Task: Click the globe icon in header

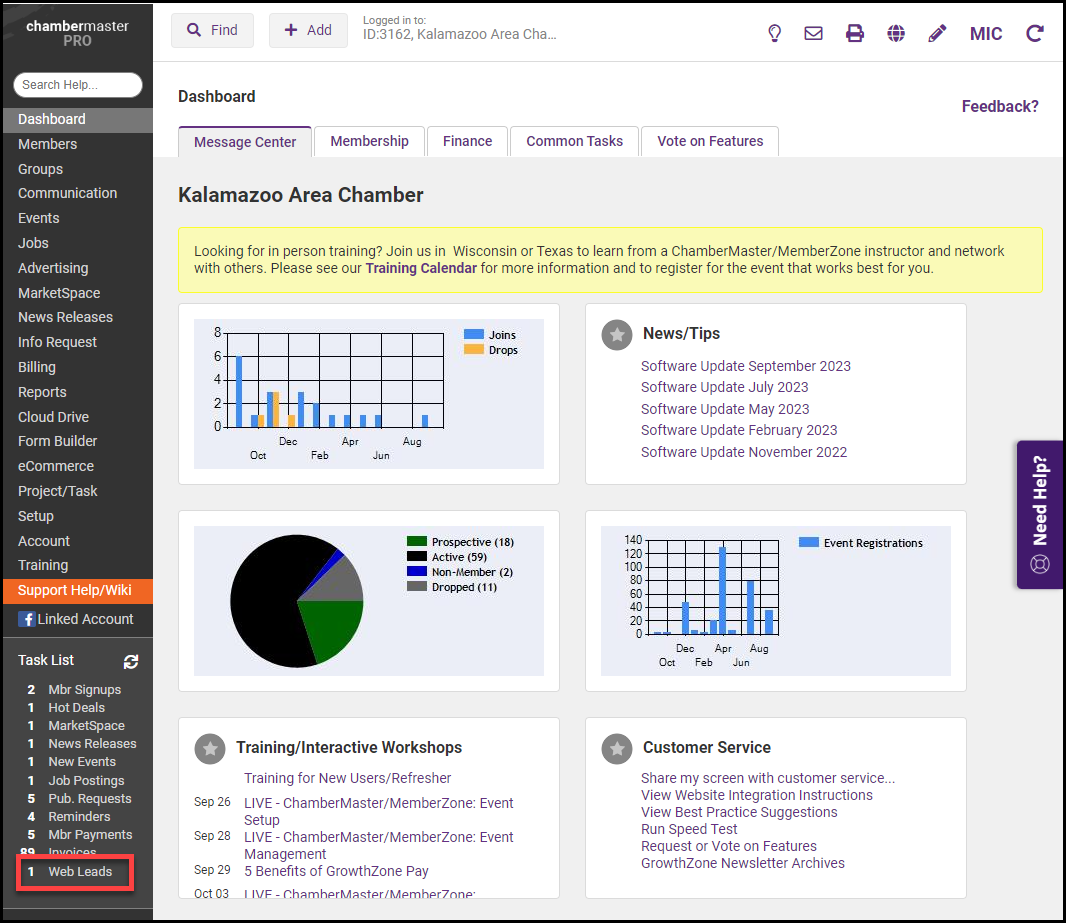Action: click(x=896, y=33)
